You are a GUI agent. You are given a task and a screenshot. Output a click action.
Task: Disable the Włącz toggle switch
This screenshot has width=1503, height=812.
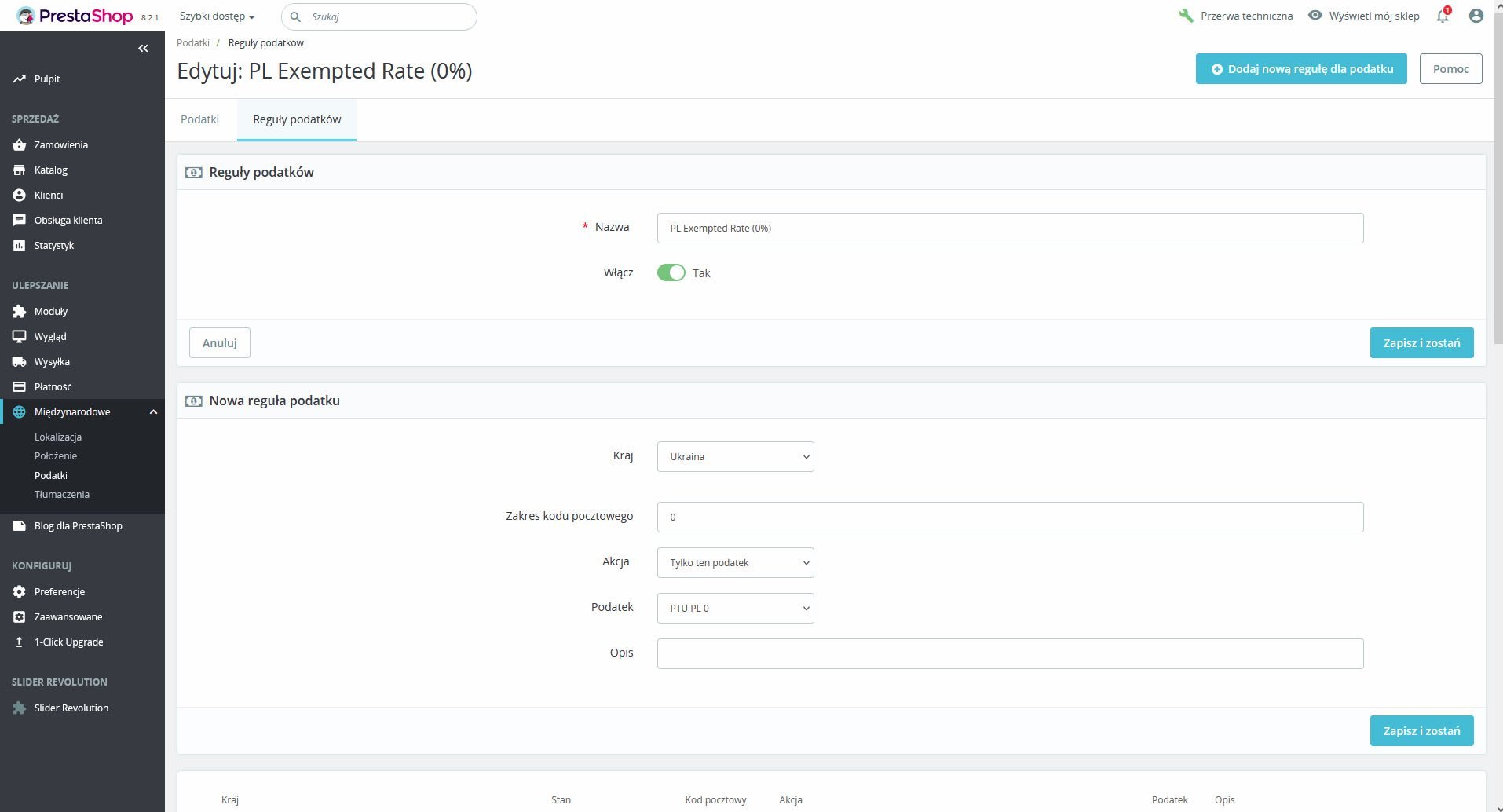[671, 272]
